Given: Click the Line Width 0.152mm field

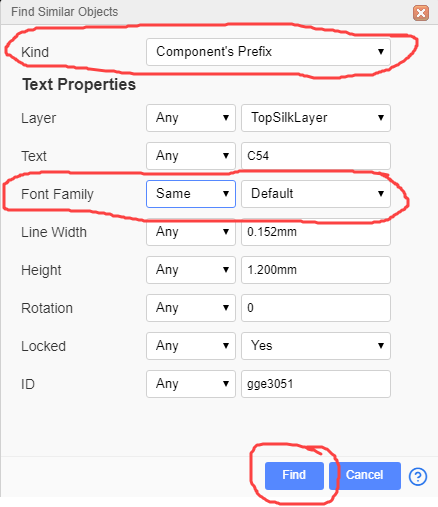Looking at the screenshot, I should (x=316, y=232).
